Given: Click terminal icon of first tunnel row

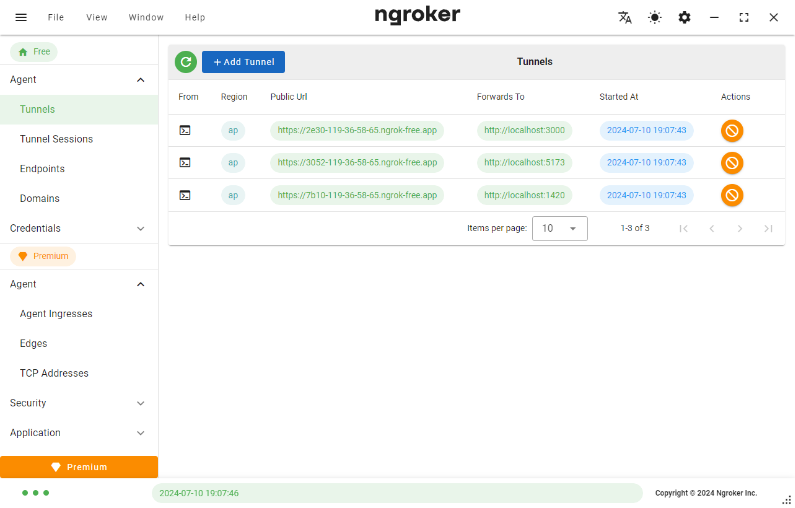Looking at the screenshot, I should click(184, 130).
